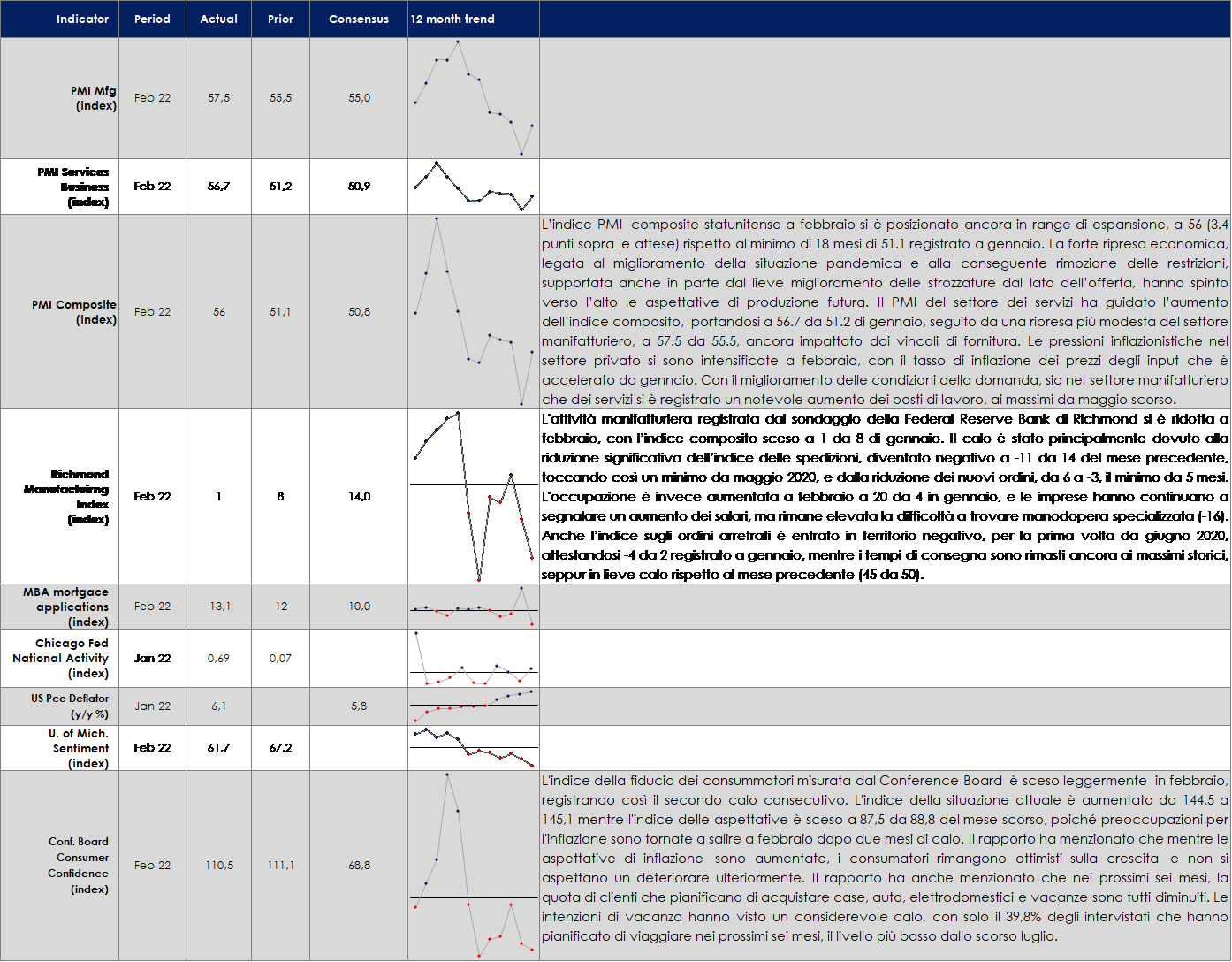Screen dimensions: 1232x962
Task: Click the U. of Mich. Sentiment sparkline
Action: tap(474, 747)
